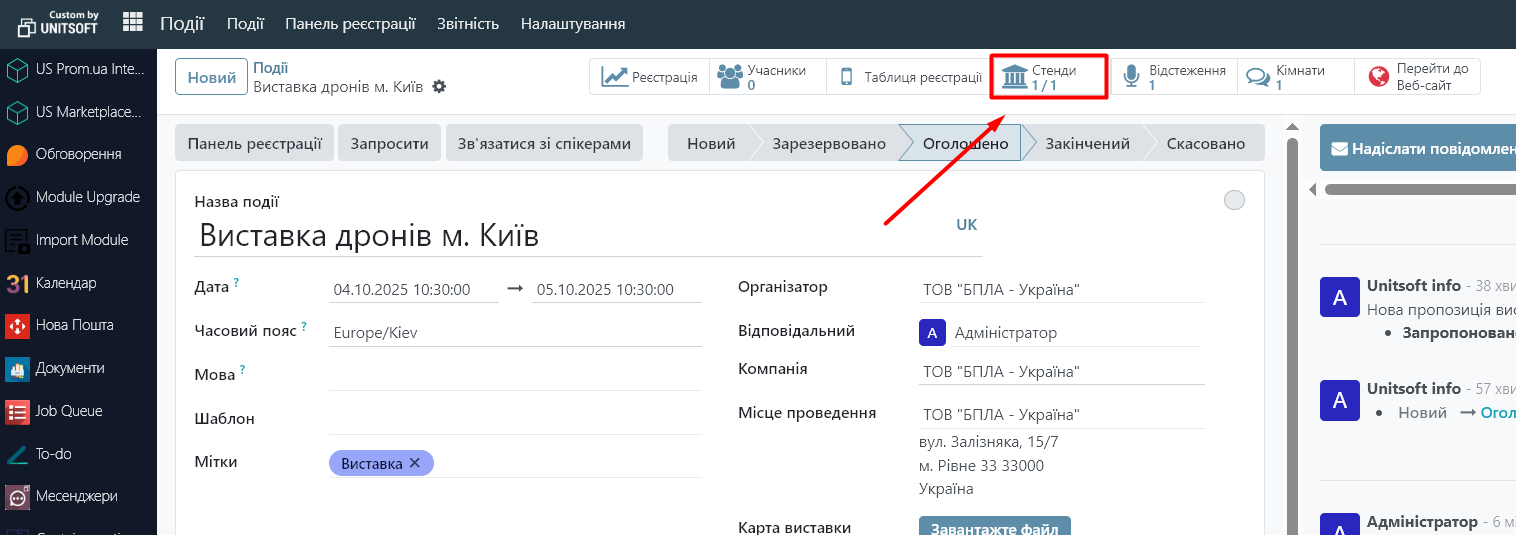Open the Часовий пояс Europe/Kiev dropdown
1516x535 pixels.
click(515, 333)
